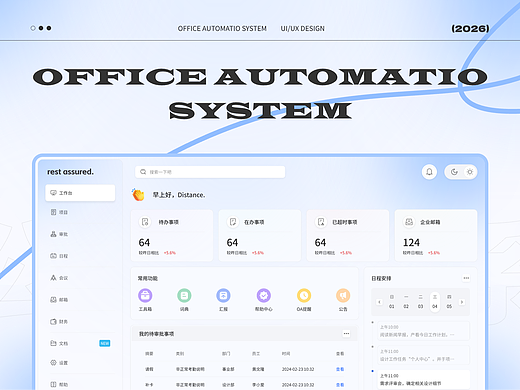Viewport: 520px width, 390px height.
Task: Go to previous days with left calendar arrow
Action: (x=379, y=302)
